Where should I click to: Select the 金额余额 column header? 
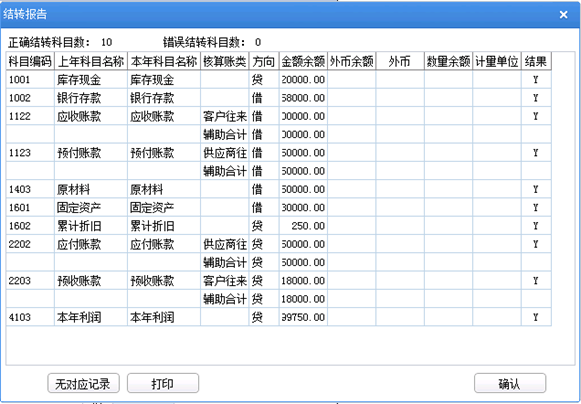click(303, 61)
